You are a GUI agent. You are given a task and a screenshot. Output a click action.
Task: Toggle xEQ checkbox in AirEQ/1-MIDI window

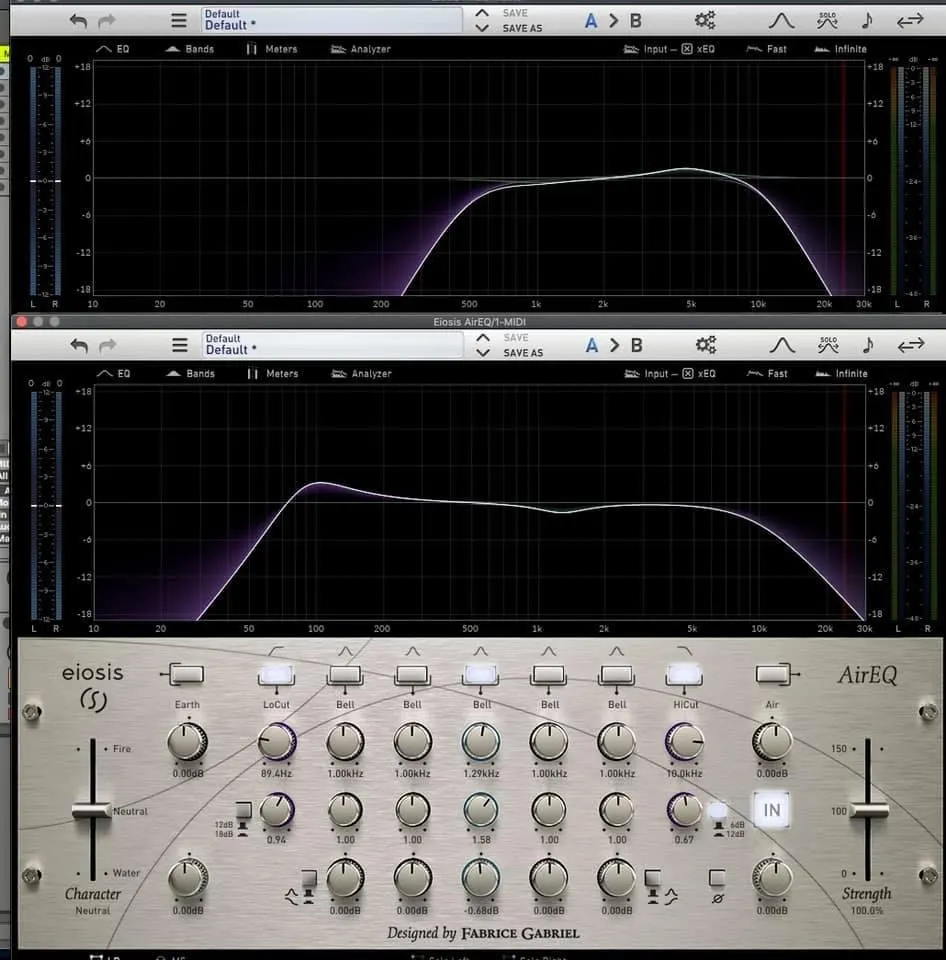click(688, 373)
